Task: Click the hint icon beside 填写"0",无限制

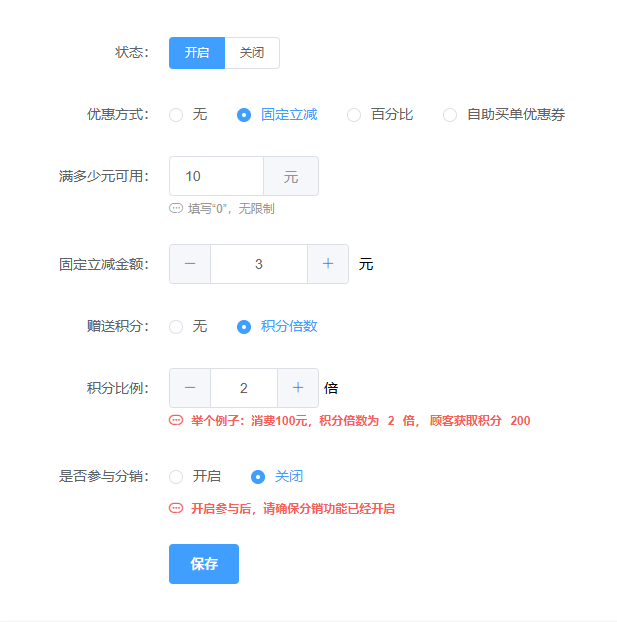Action: pos(176,209)
